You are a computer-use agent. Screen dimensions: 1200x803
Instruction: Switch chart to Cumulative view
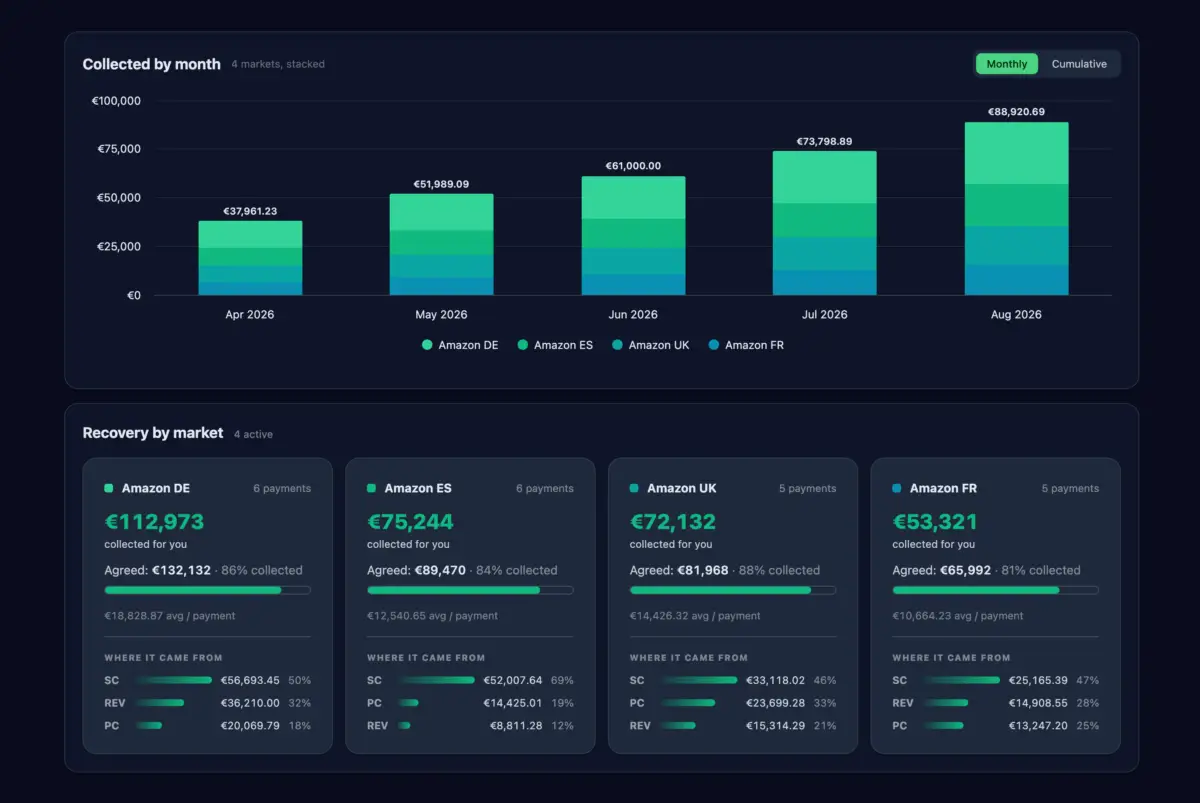click(x=1079, y=64)
